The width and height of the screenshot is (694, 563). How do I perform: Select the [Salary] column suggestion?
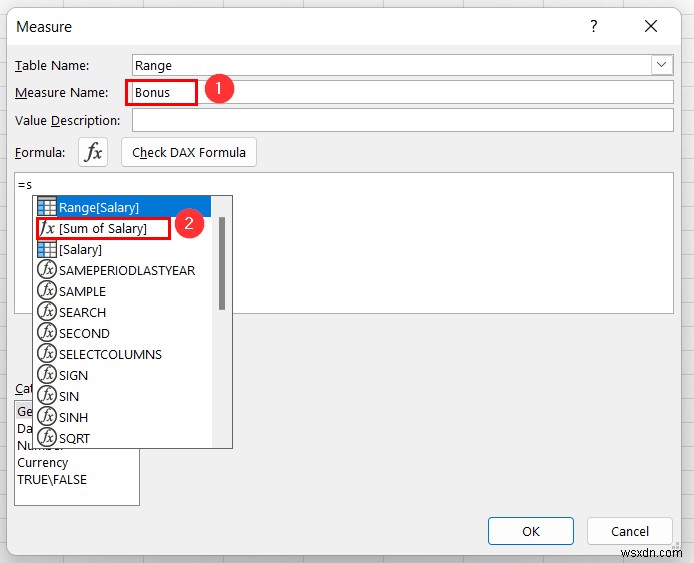pyautogui.click(x=123, y=249)
